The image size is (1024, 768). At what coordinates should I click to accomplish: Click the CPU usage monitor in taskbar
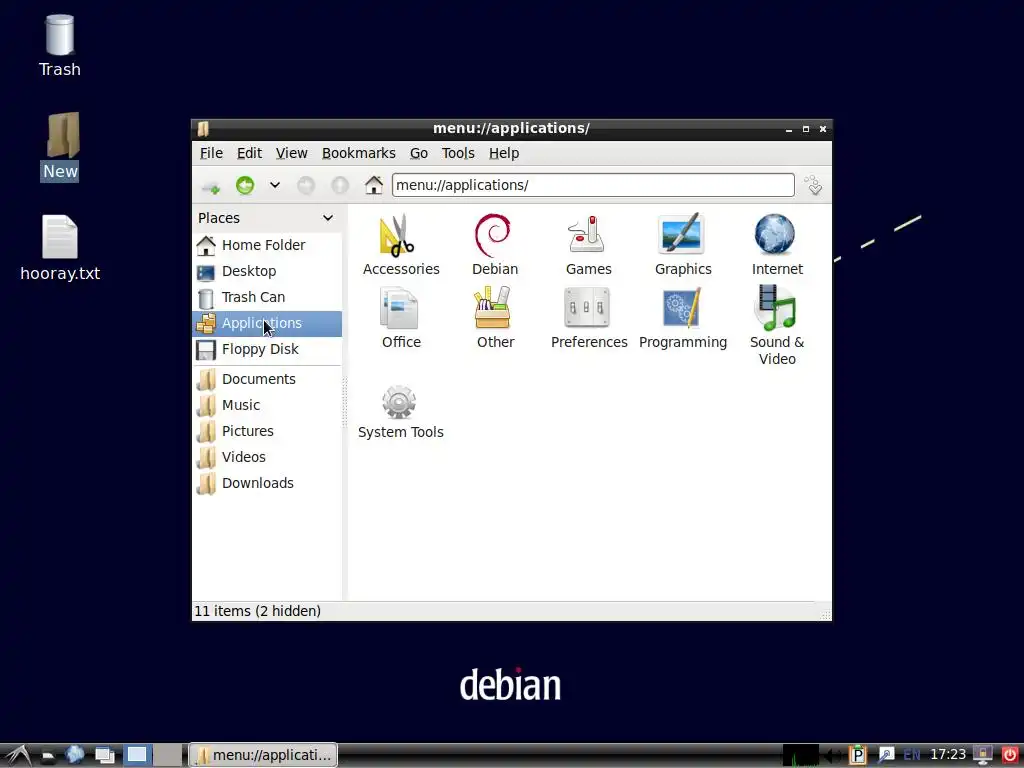point(801,755)
